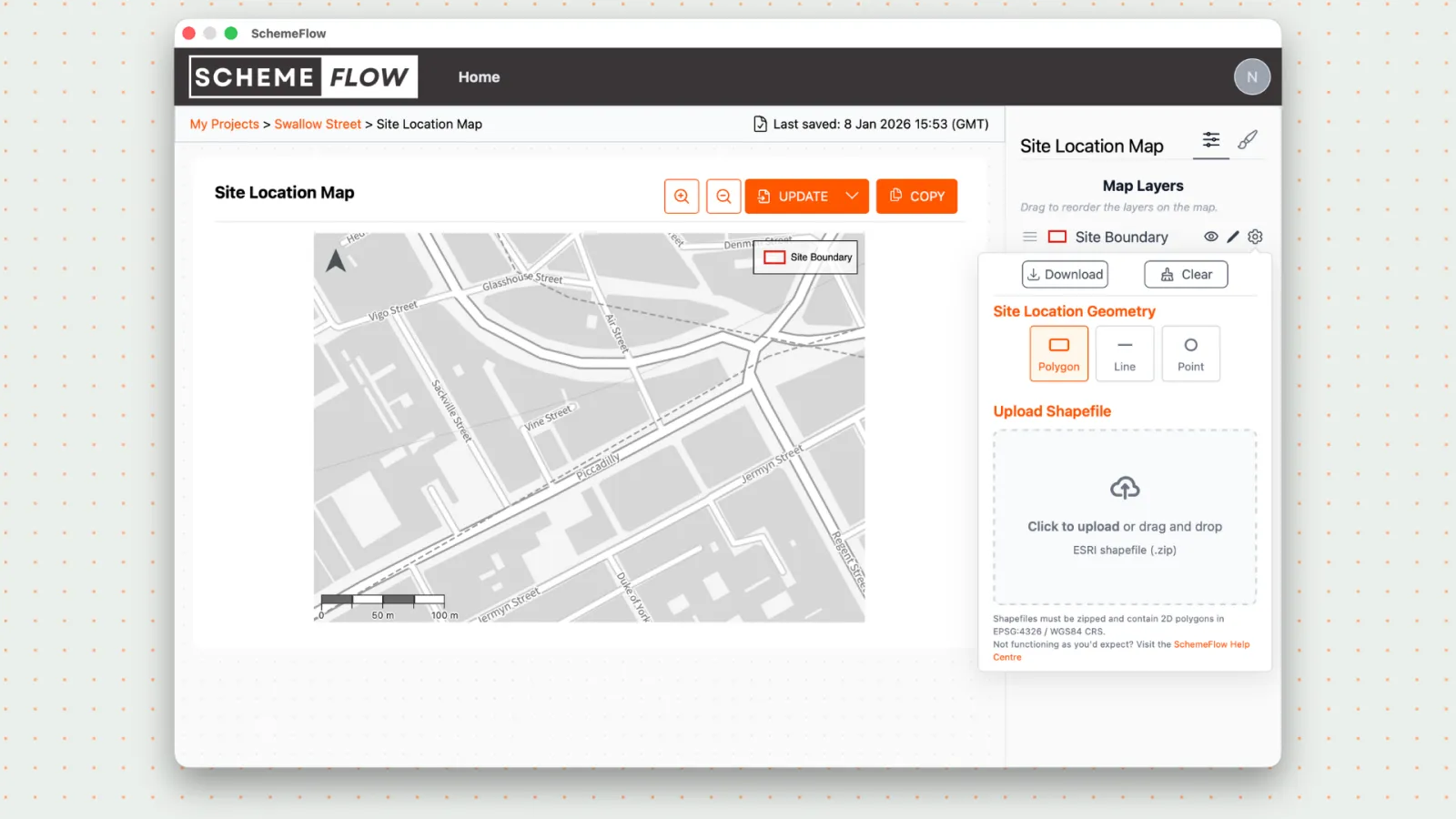Click the Vine Street map label
This screenshot has width=1456, height=819.
click(x=548, y=418)
